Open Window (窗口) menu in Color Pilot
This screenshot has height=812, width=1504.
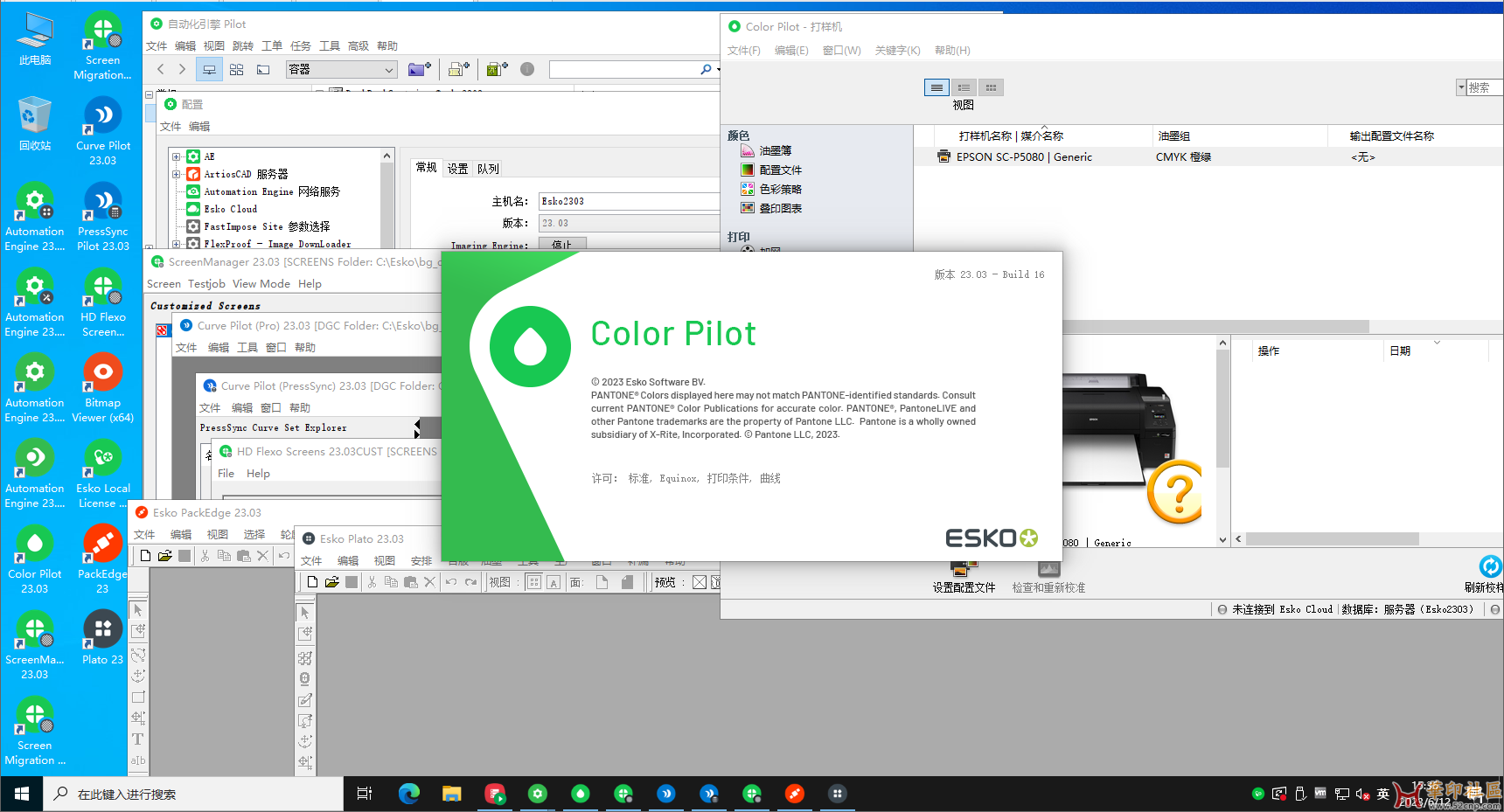point(841,51)
